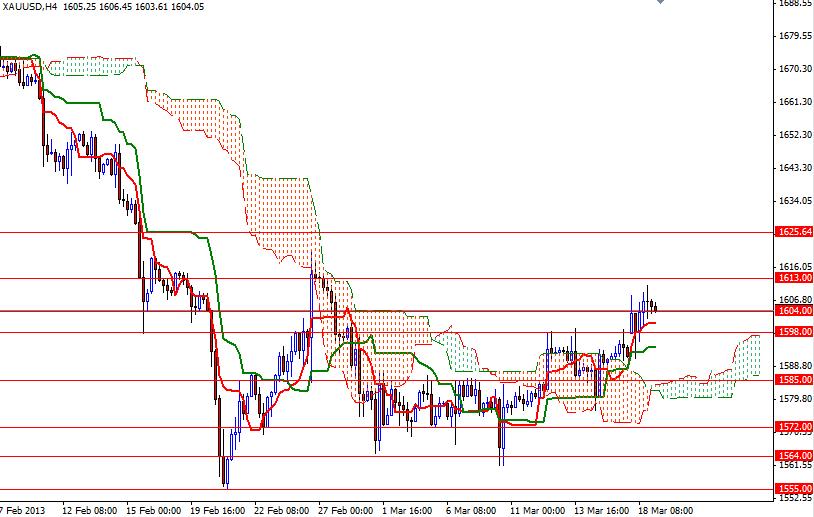Click the 1679.55 price axis value
The image size is (814, 517).
click(795, 35)
